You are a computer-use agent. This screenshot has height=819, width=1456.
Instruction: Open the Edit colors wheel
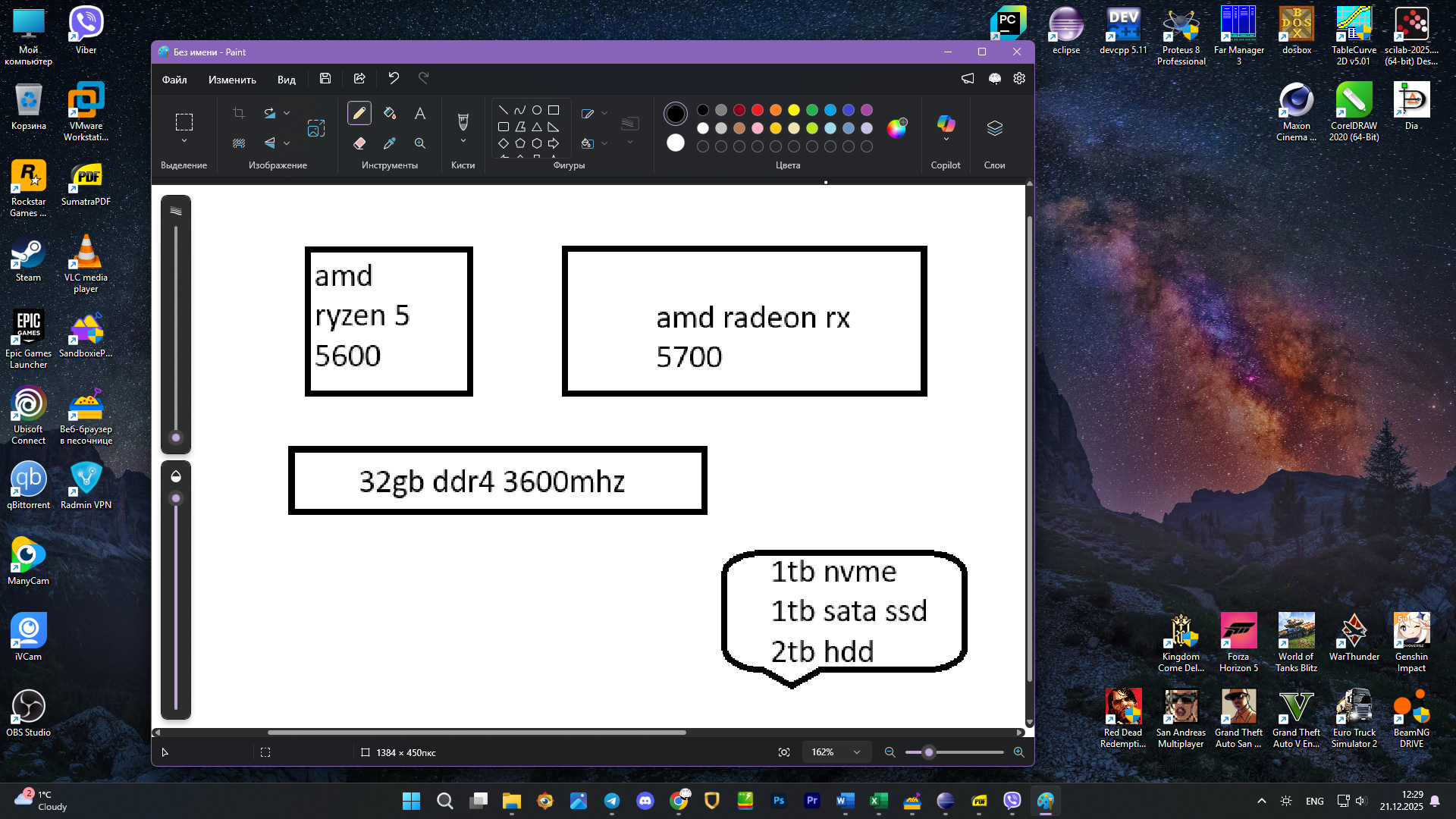pyautogui.click(x=896, y=128)
